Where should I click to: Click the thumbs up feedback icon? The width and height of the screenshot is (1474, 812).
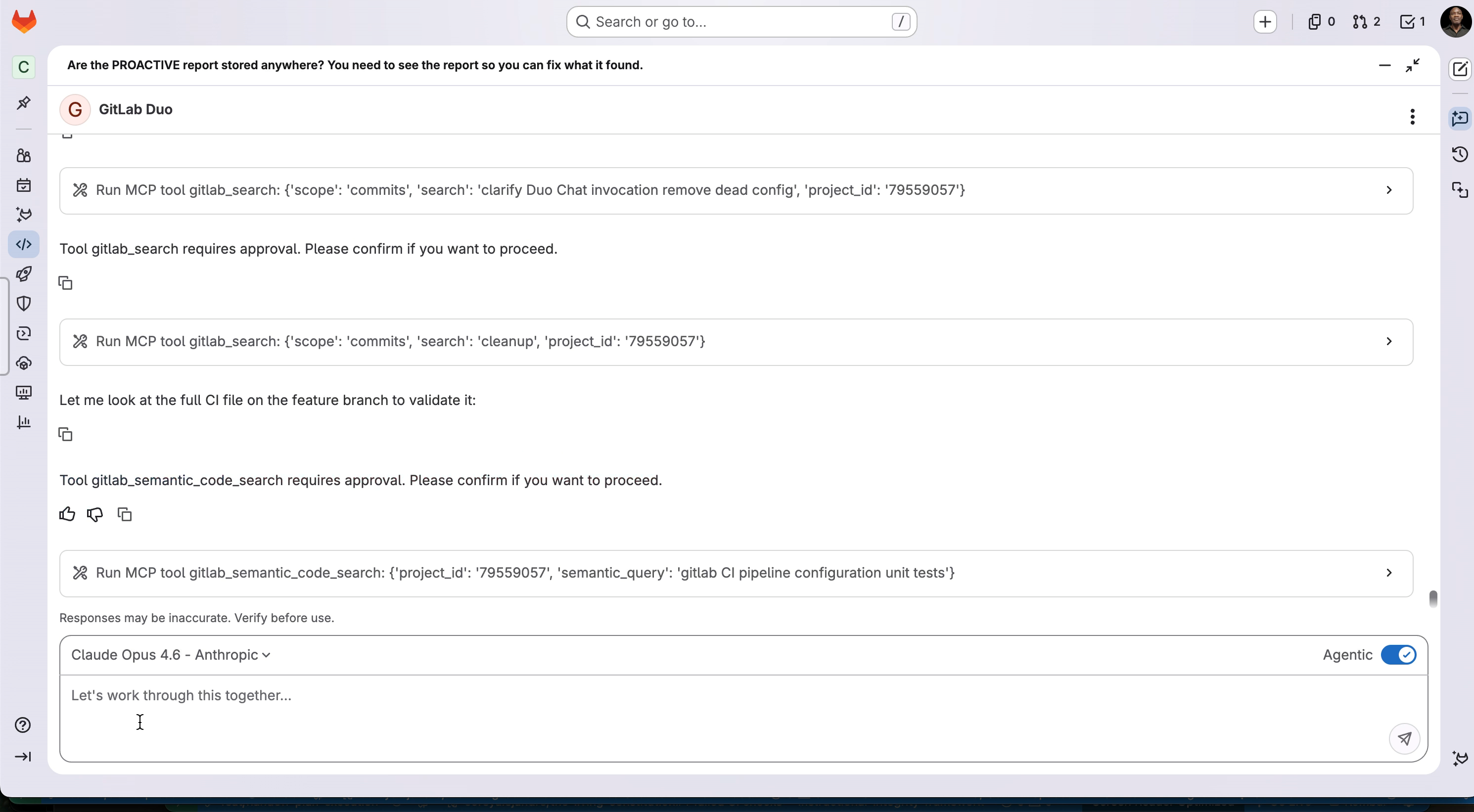[67, 514]
